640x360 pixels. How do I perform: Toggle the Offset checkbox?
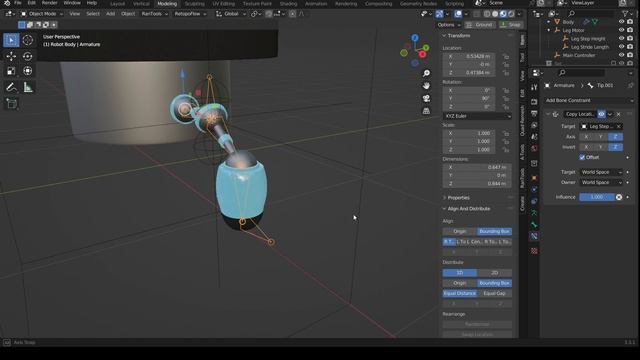point(582,157)
